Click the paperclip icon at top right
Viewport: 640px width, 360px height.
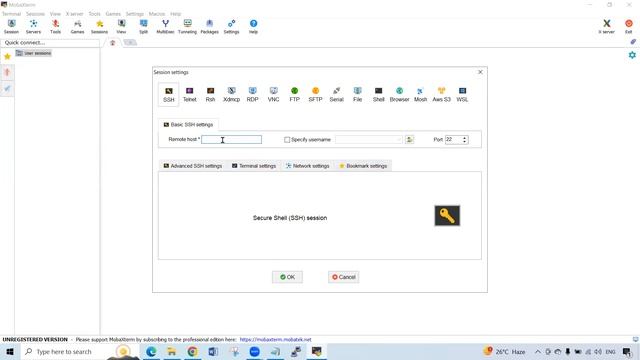click(x=633, y=42)
